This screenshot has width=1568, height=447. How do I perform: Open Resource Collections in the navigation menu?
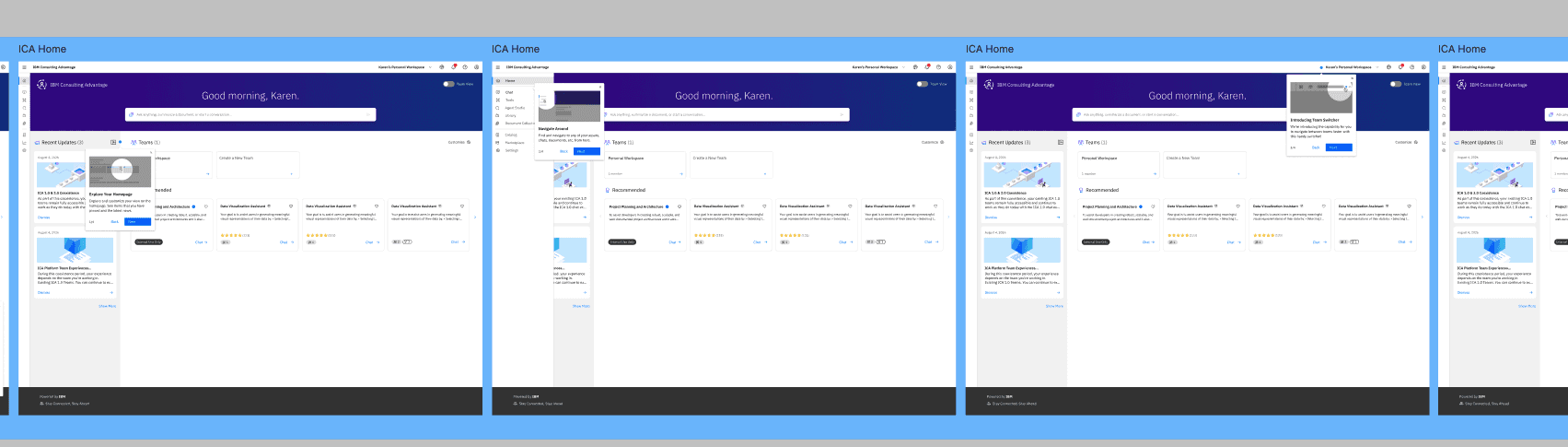519,123
